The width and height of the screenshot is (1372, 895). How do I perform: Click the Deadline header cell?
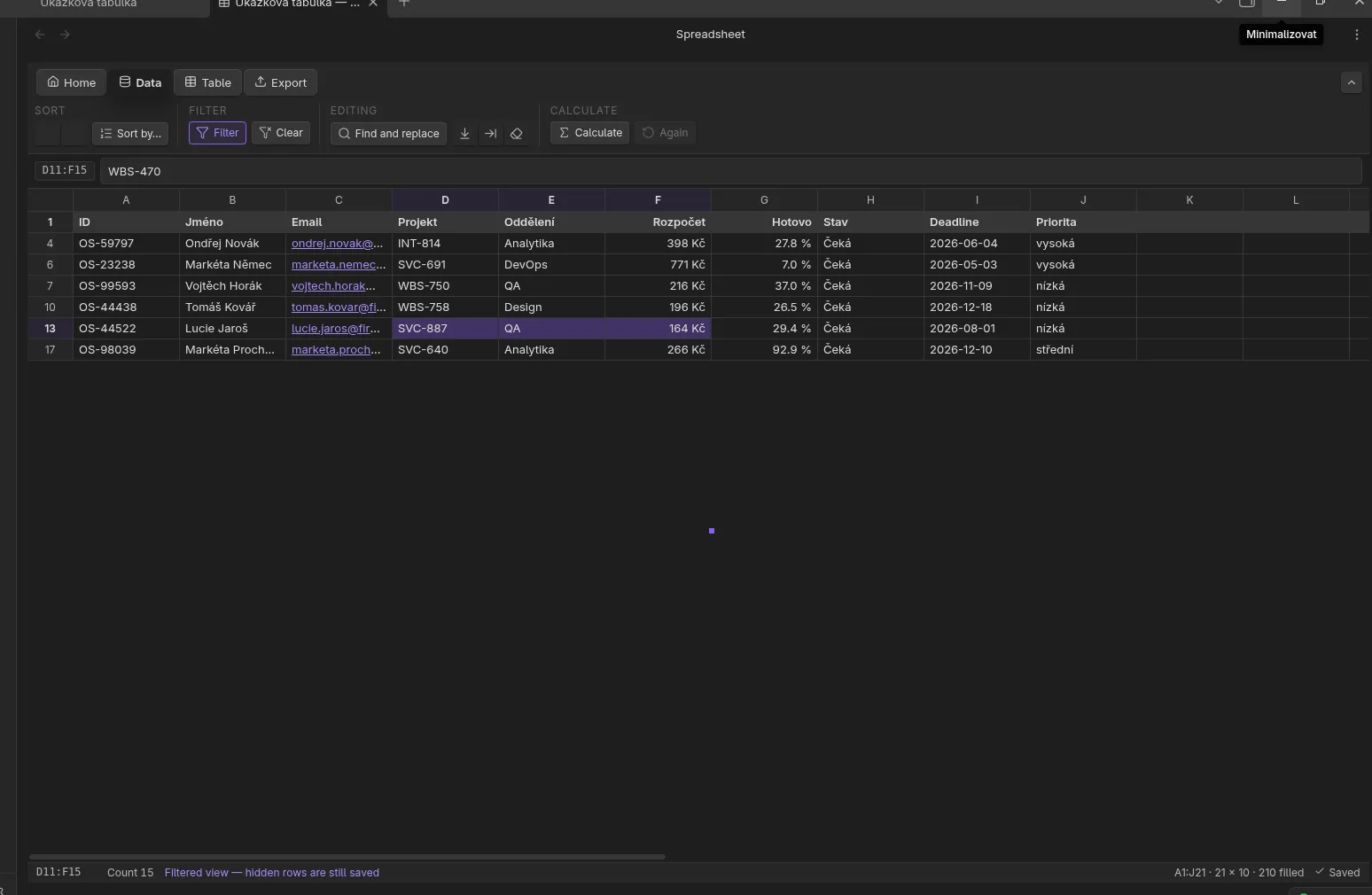(x=977, y=222)
